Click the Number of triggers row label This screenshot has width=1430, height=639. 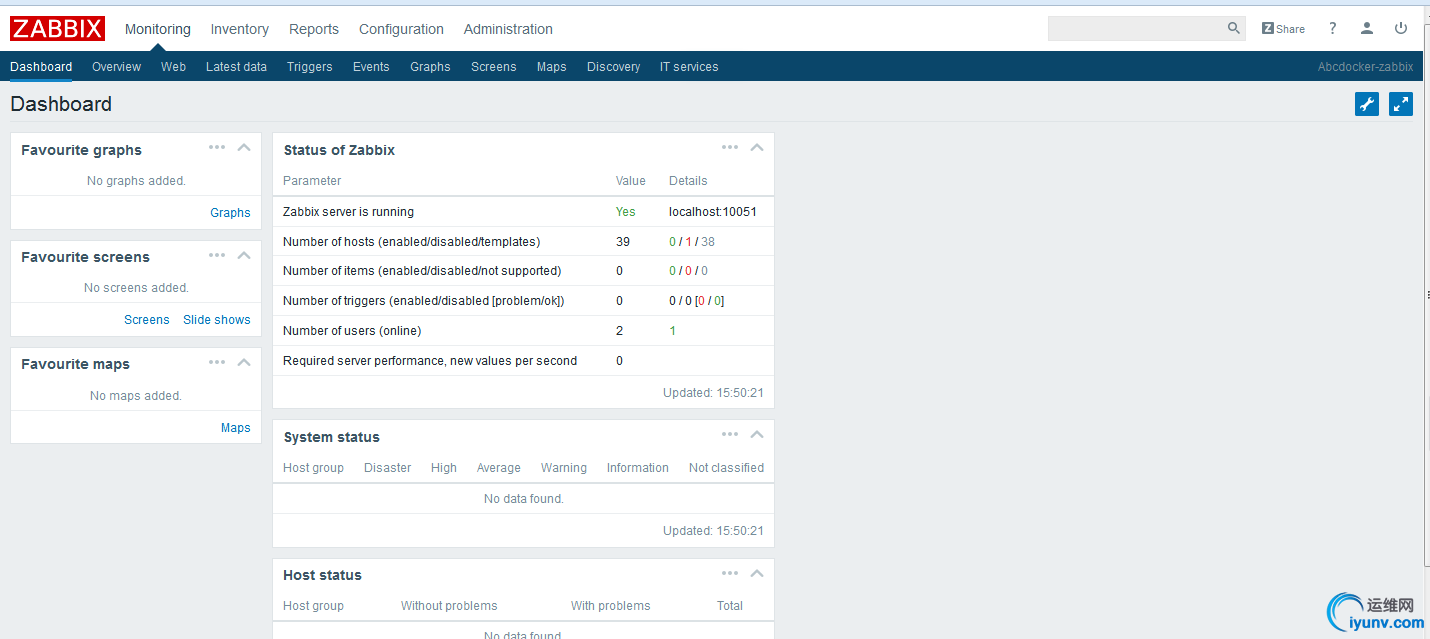(x=424, y=301)
